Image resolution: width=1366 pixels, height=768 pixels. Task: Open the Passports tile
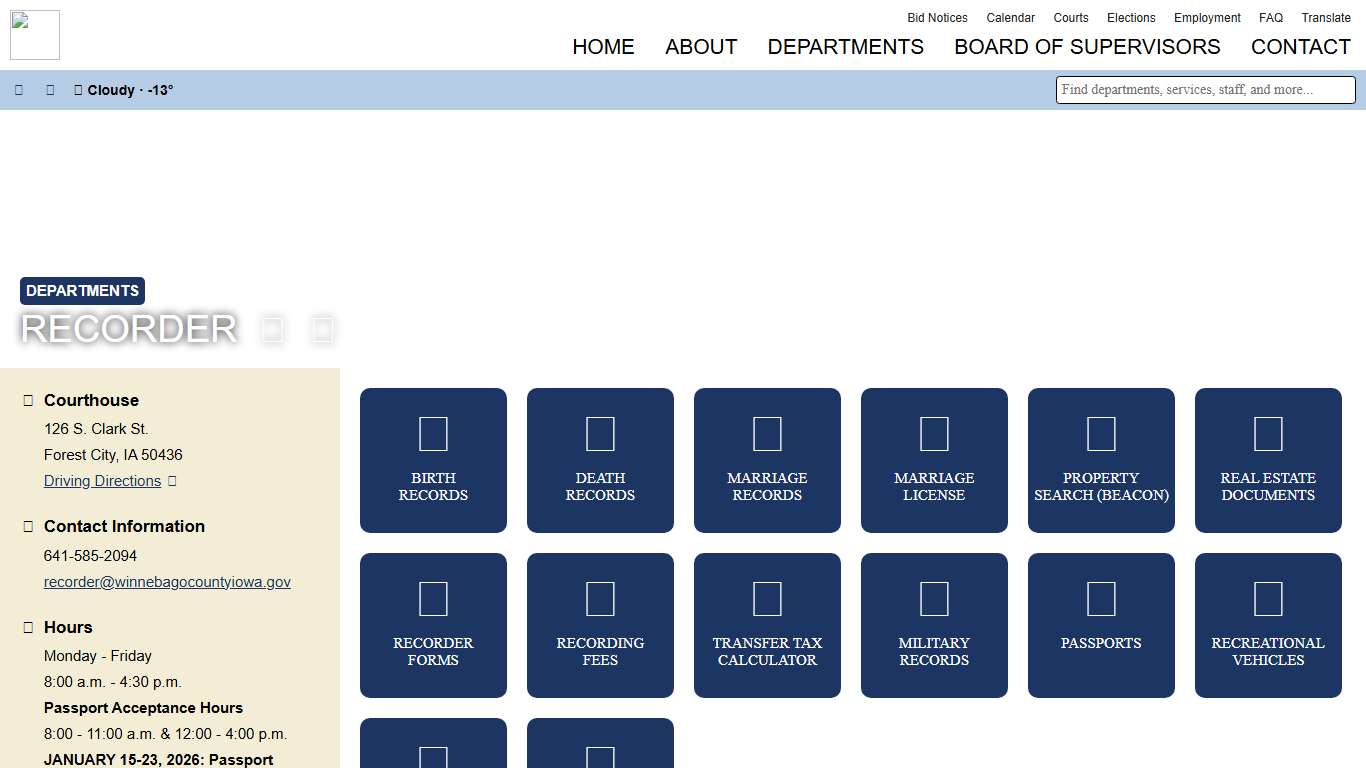click(x=1101, y=625)
